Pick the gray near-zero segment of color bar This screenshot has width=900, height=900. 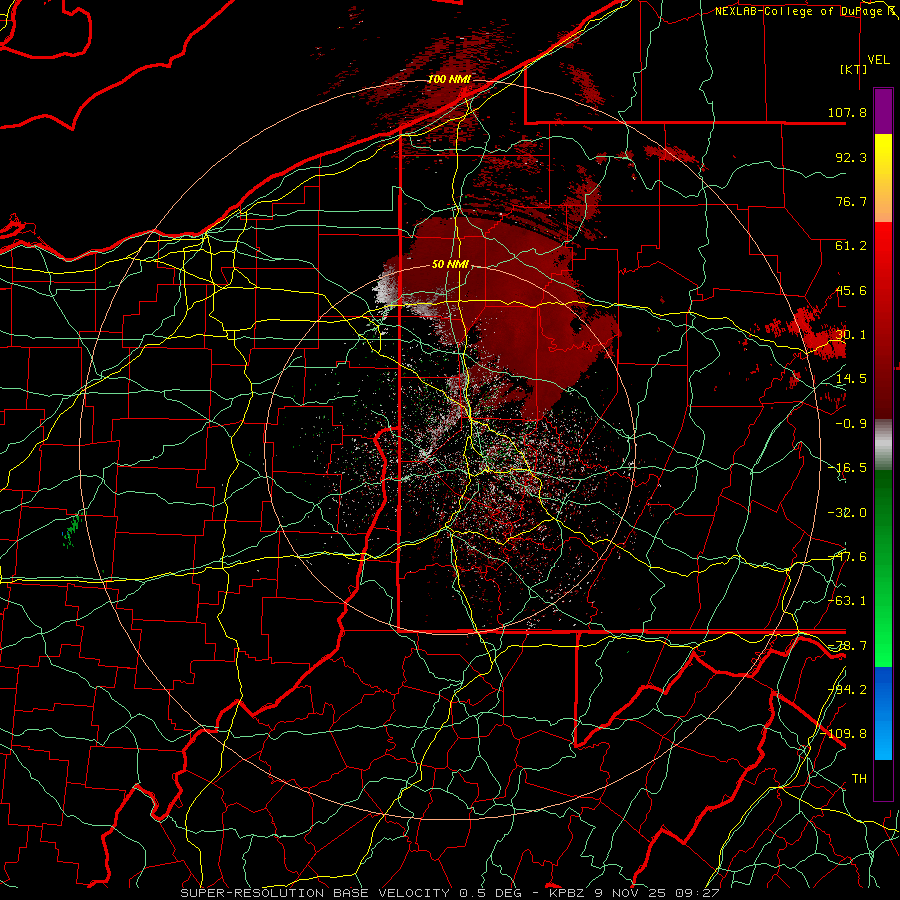point(883,444)
